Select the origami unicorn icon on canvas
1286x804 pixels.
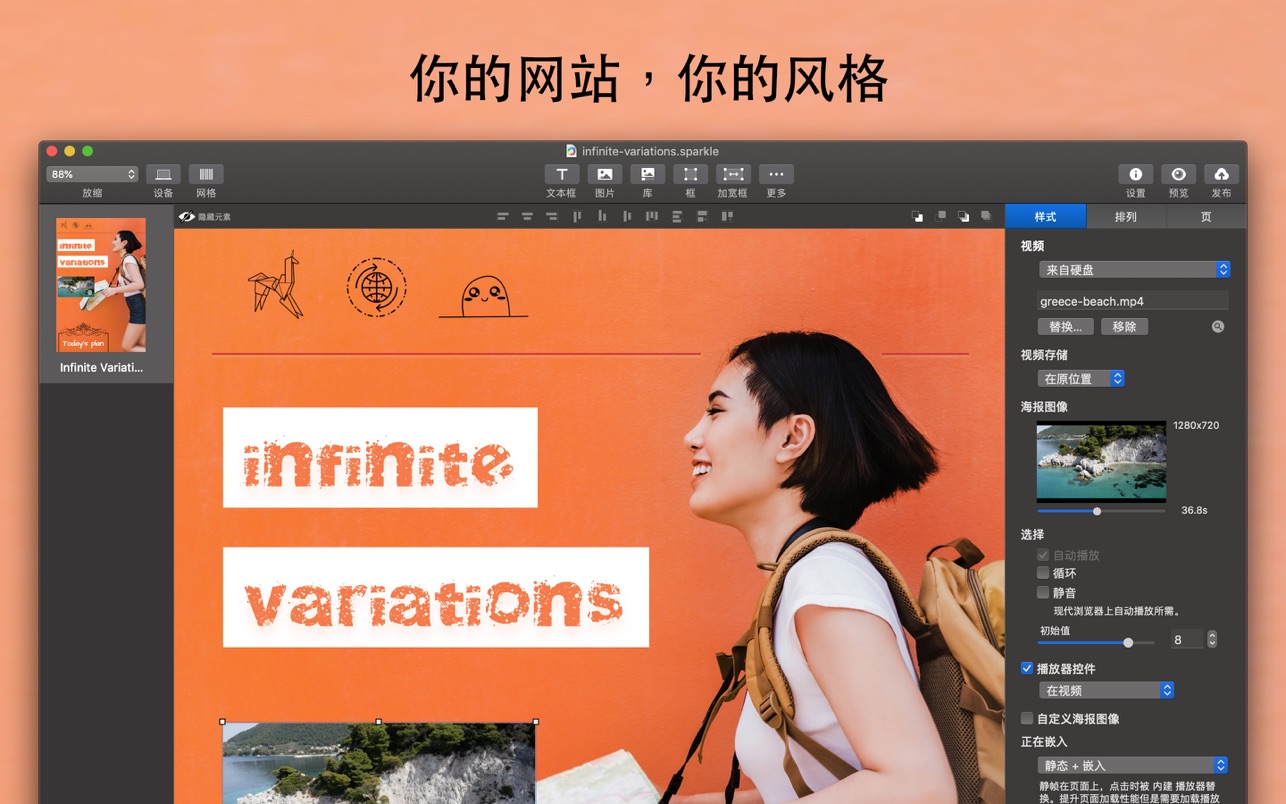[x=275, y=285]
